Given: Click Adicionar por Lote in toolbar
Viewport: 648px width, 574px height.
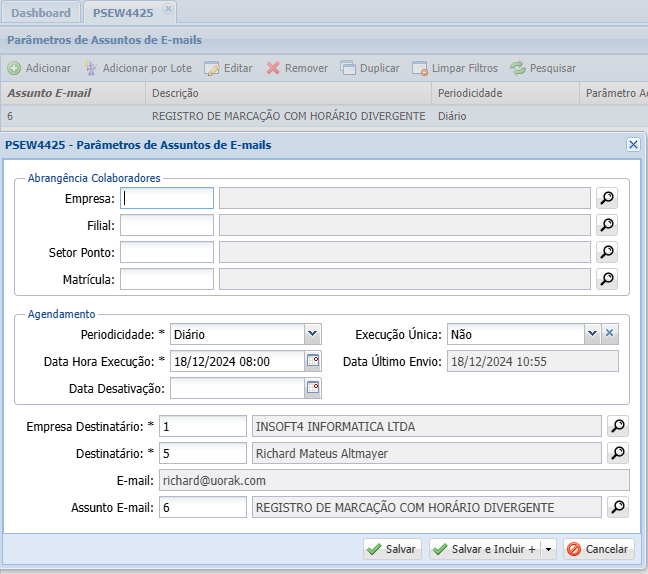Looking at the screenshot, I should pyautogui.click(x=138, y=68).
